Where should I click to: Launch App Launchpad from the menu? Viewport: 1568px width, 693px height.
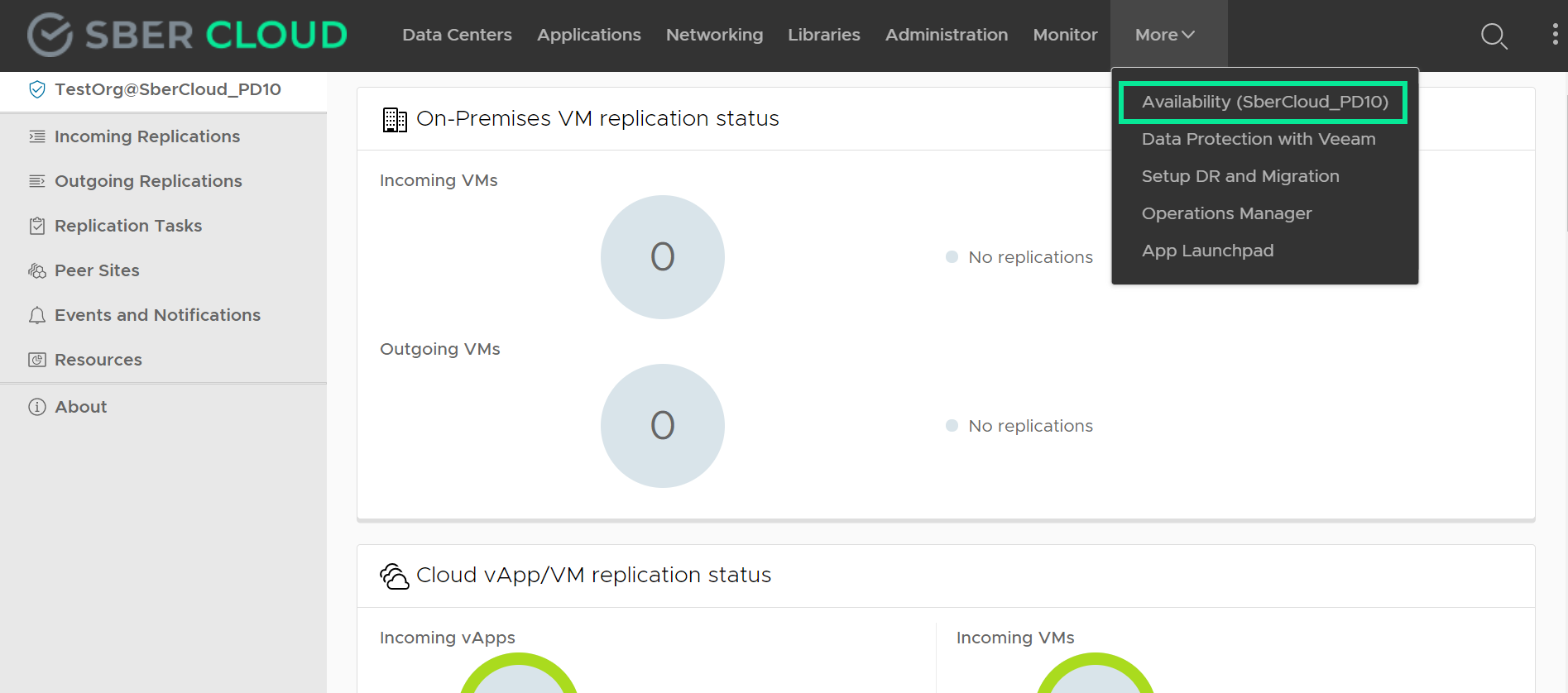pyautogui.click(x=1207, y=251)
